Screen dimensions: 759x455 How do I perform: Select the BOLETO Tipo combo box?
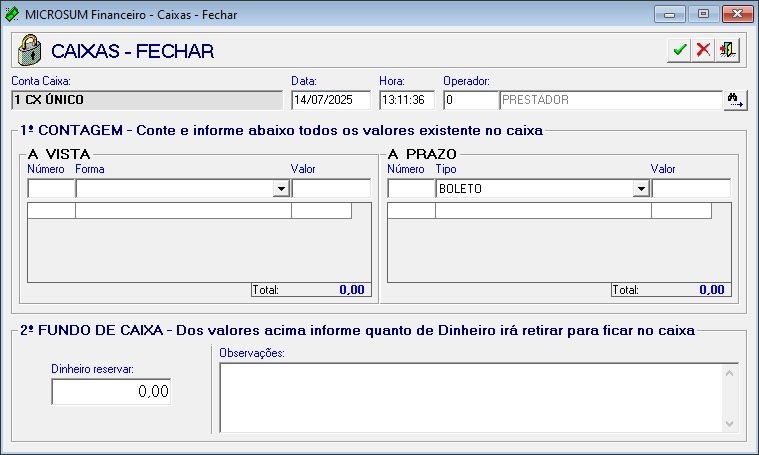tap(543, 188)
